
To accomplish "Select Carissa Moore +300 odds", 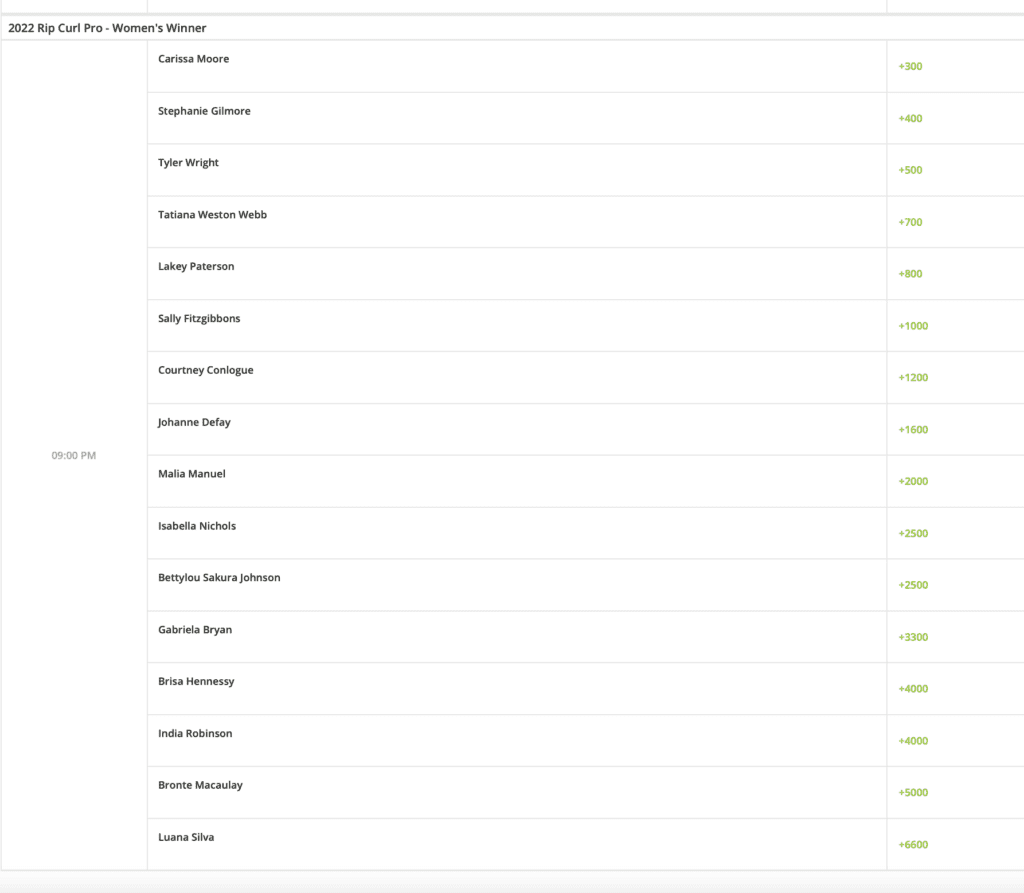I will 910,66.
